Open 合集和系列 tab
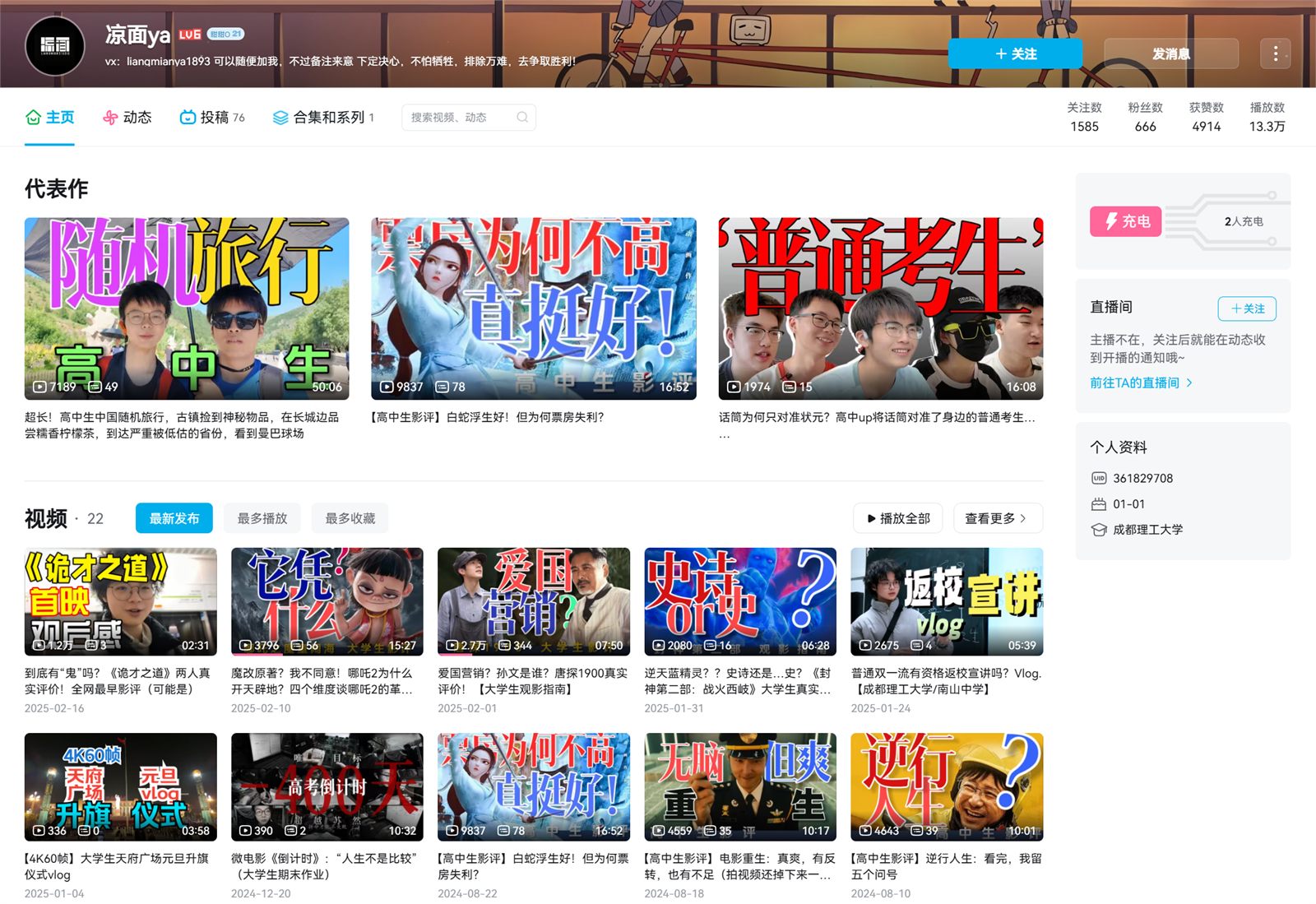 (x=323, y=118)
